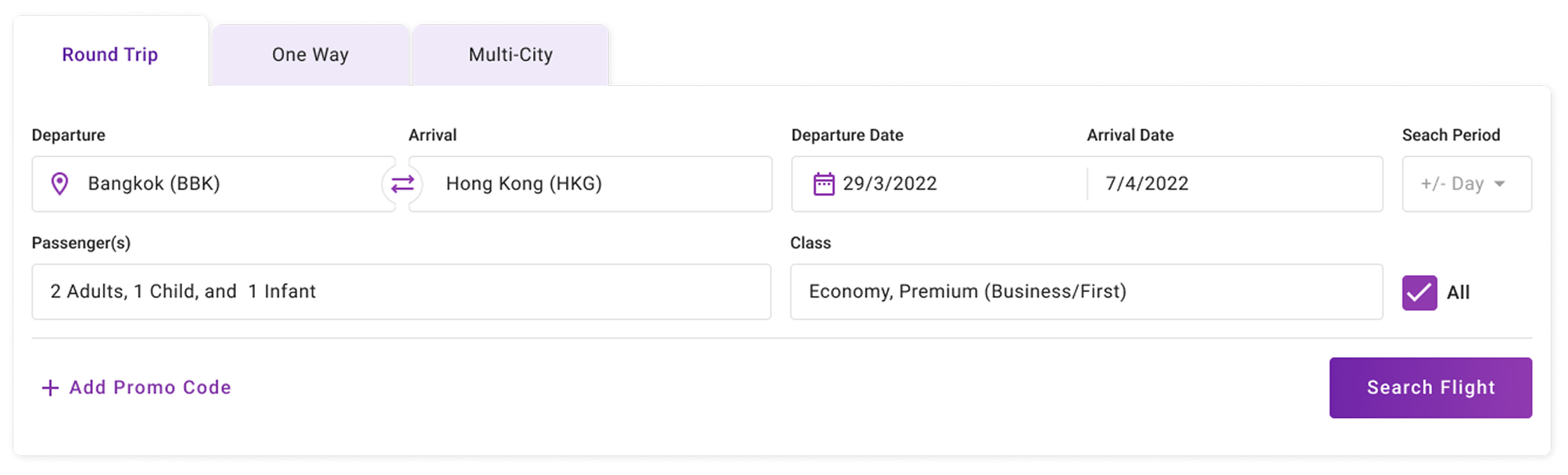Click the Passenger(s) field label
This screenshot has height=475, width=1568.
pyautogui.click(x=81, y=243)
